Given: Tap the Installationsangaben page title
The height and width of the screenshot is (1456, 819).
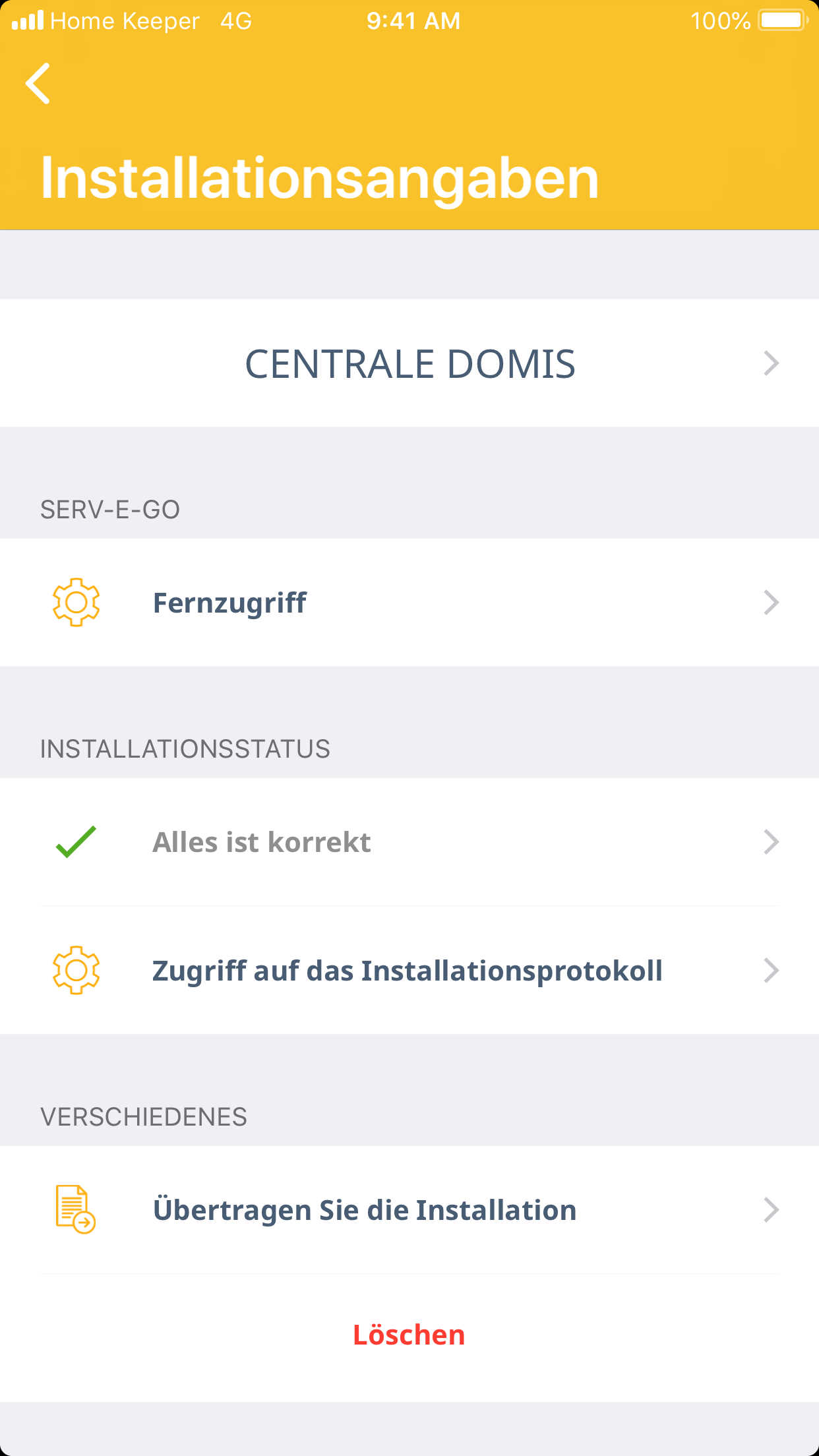Looking at the screenshot, I should tap(319, 178).
